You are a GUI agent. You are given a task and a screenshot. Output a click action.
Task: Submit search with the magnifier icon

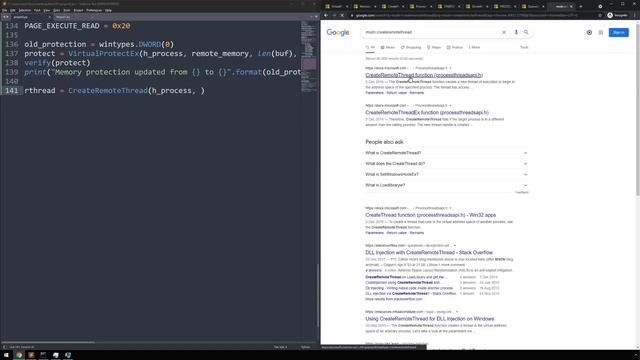click(x=526, y=32)
